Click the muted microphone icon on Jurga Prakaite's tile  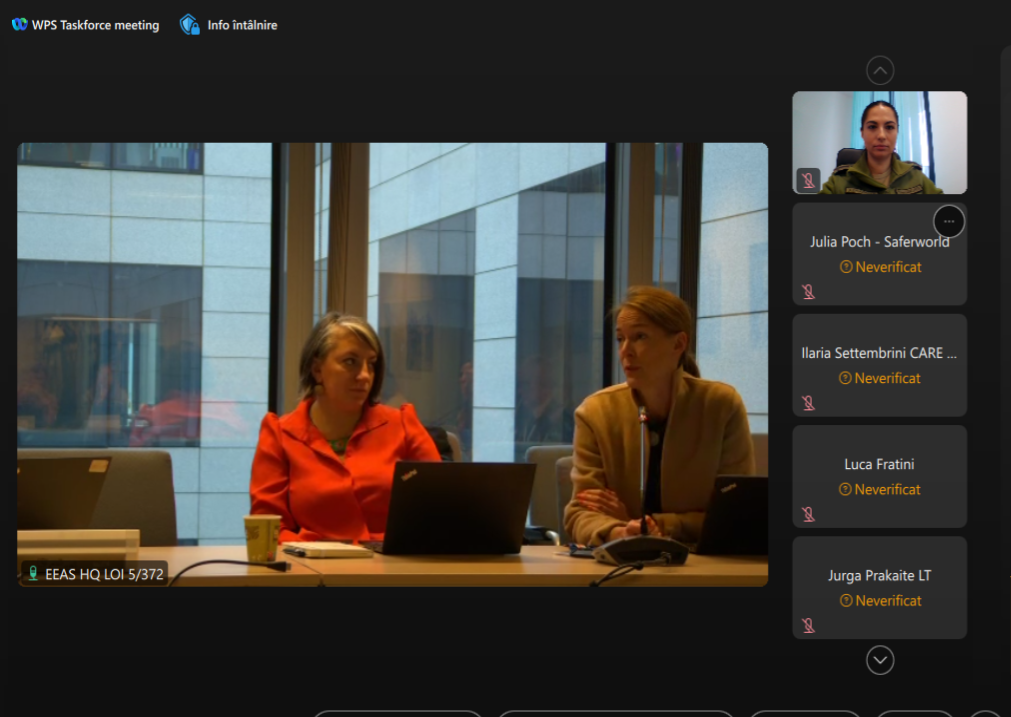[x=808, y=625]
